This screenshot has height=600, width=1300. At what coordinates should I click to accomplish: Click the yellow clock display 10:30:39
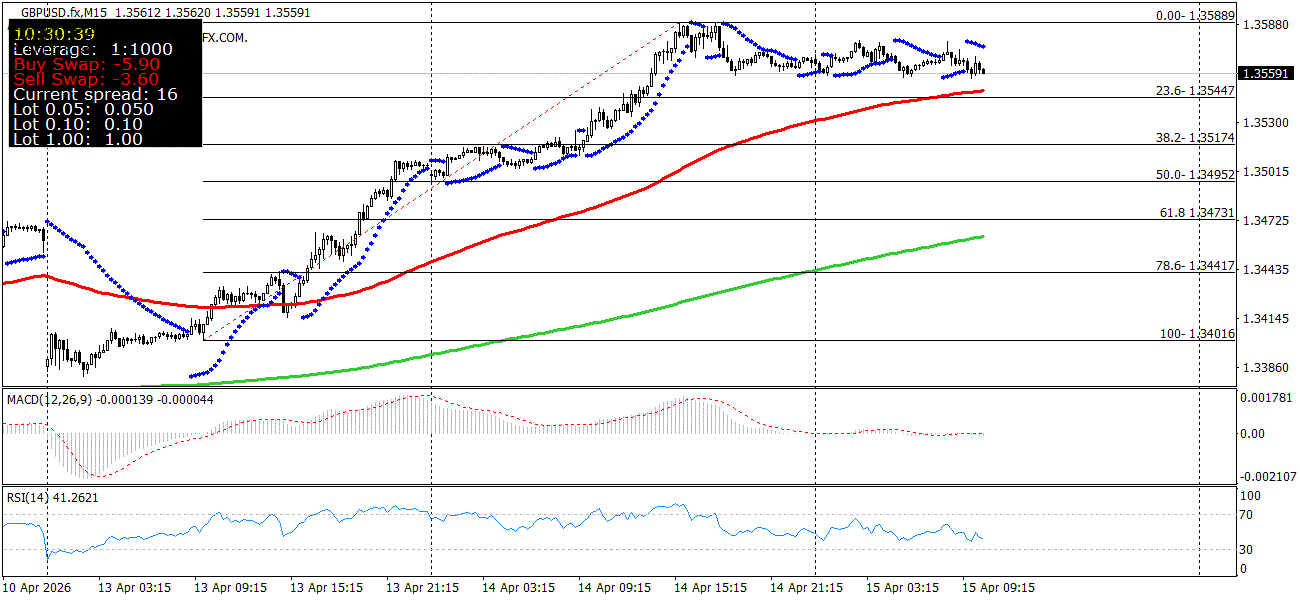[x=52, y=33]
